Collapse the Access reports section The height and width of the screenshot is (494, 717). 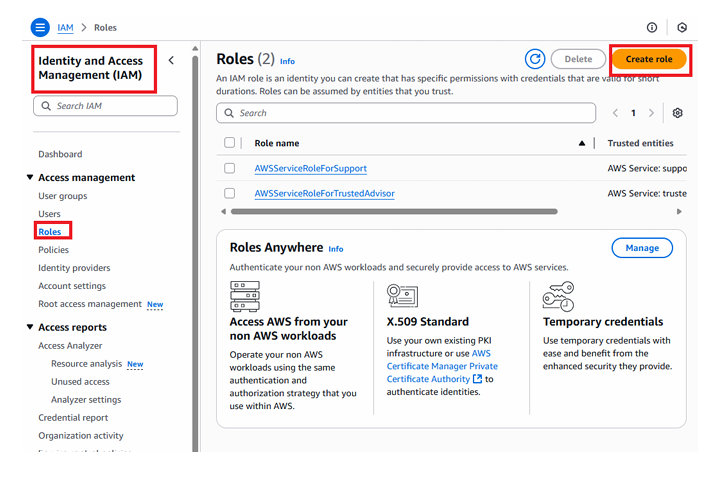(x=30, y=328)
